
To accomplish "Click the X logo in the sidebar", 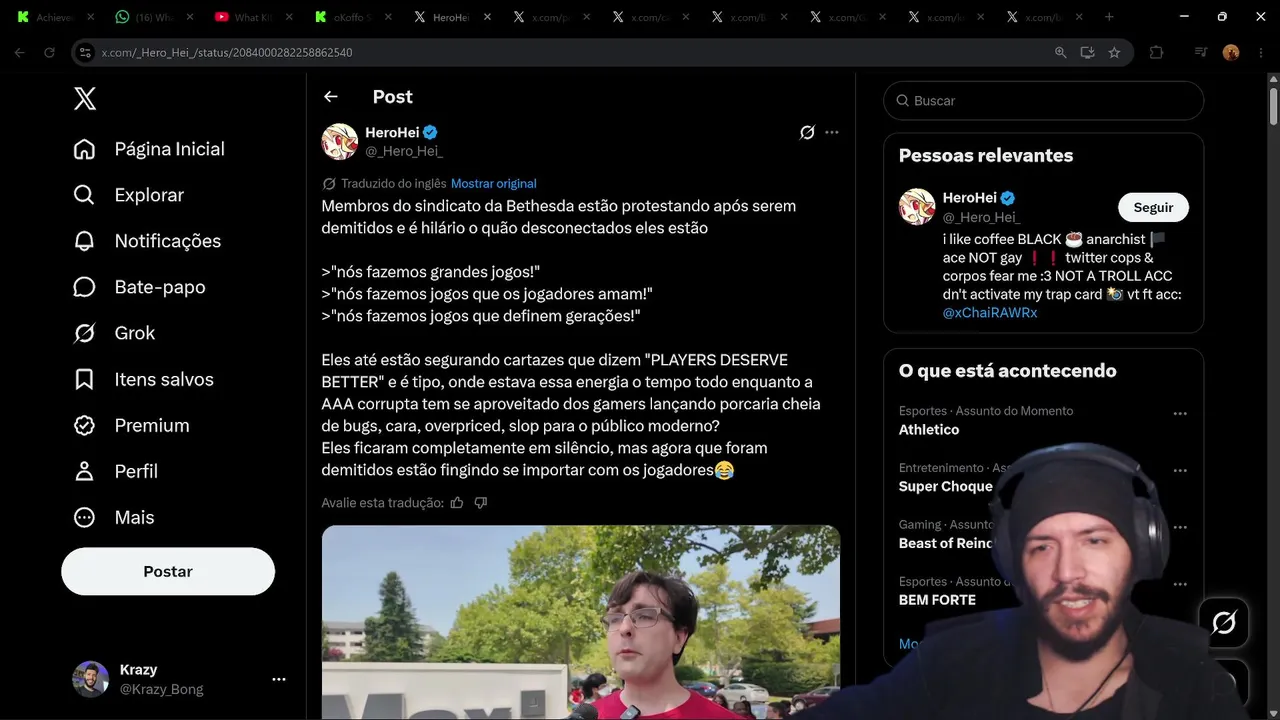I will (x=85, y=98).
